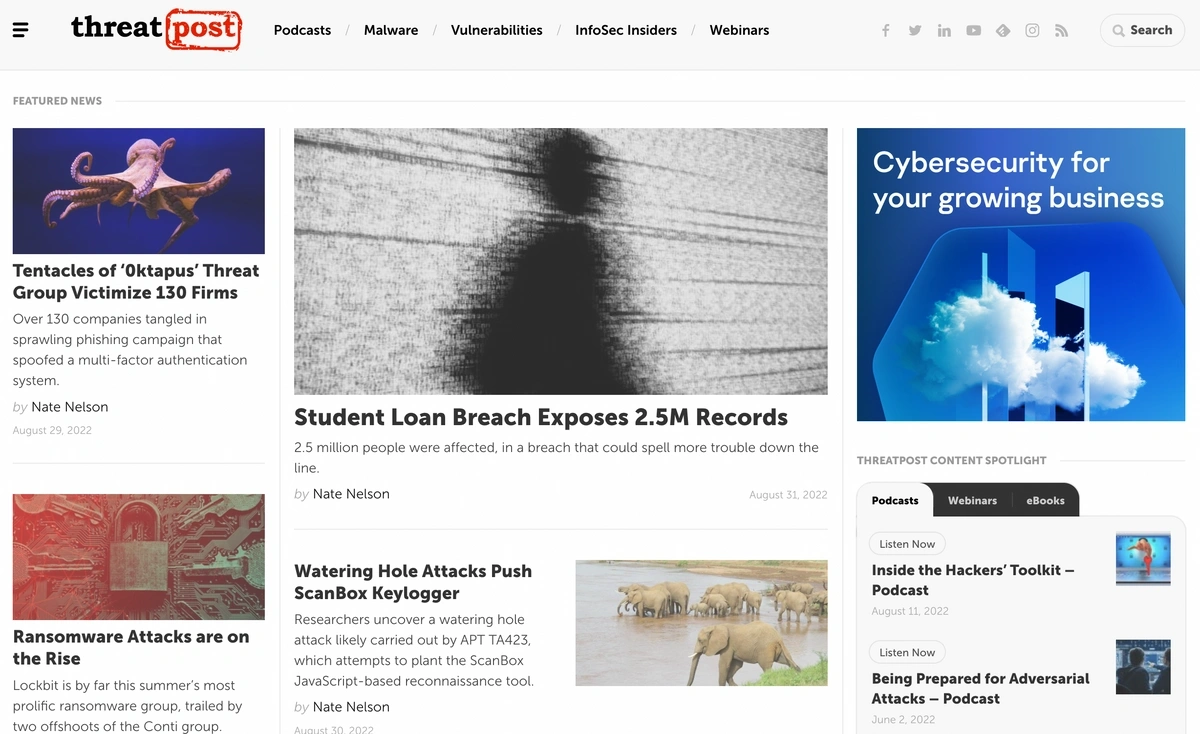Click the 'June 2, 2022' podcast date
Image resolution: width=1200 pixels, height=734 pixels.
point(903,719)
